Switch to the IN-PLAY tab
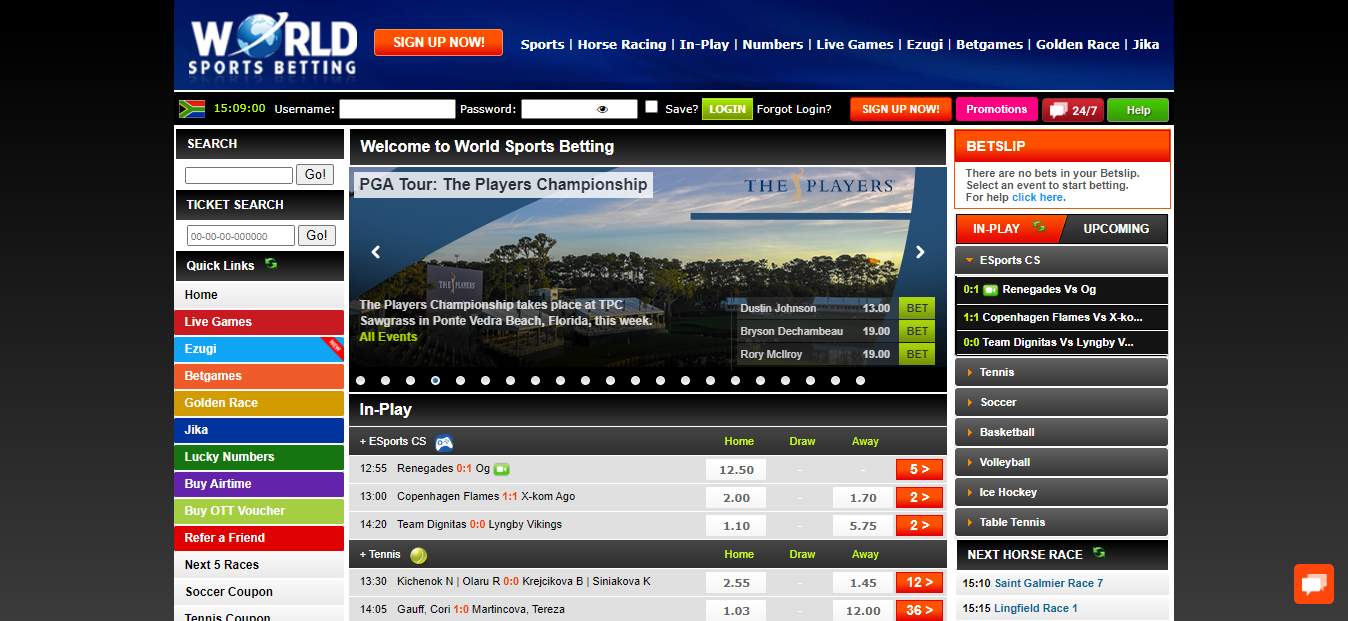The image size is (1348, 621). [1010, 229]
